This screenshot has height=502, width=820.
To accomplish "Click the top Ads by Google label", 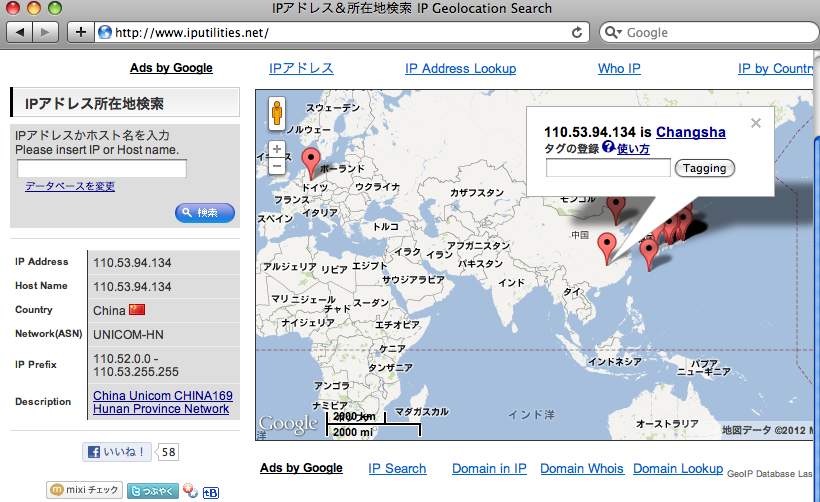I will (171, 68).
